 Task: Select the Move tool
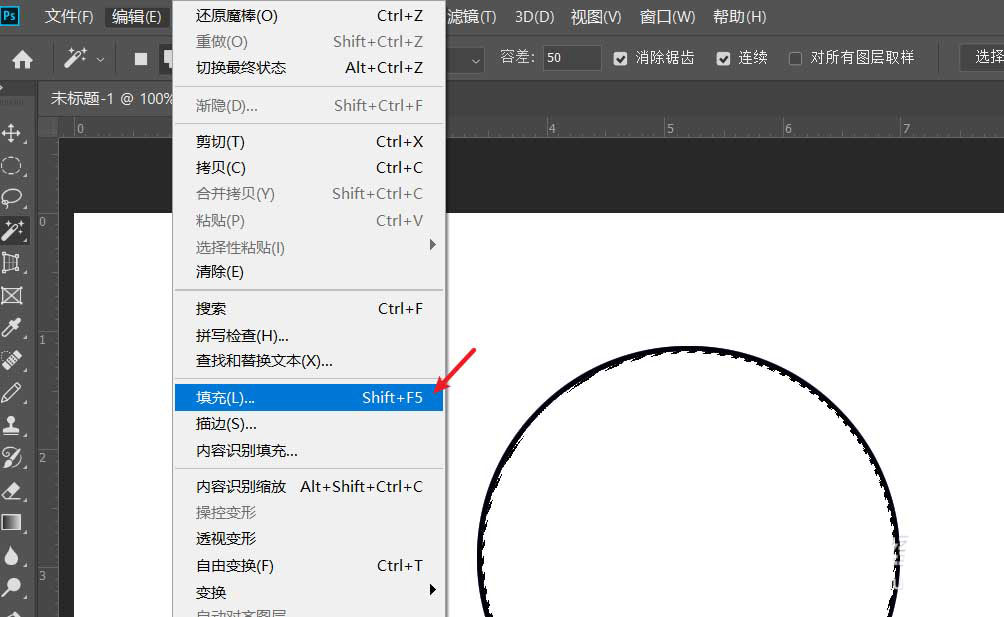pyautogui.click(x=12, y=133)
